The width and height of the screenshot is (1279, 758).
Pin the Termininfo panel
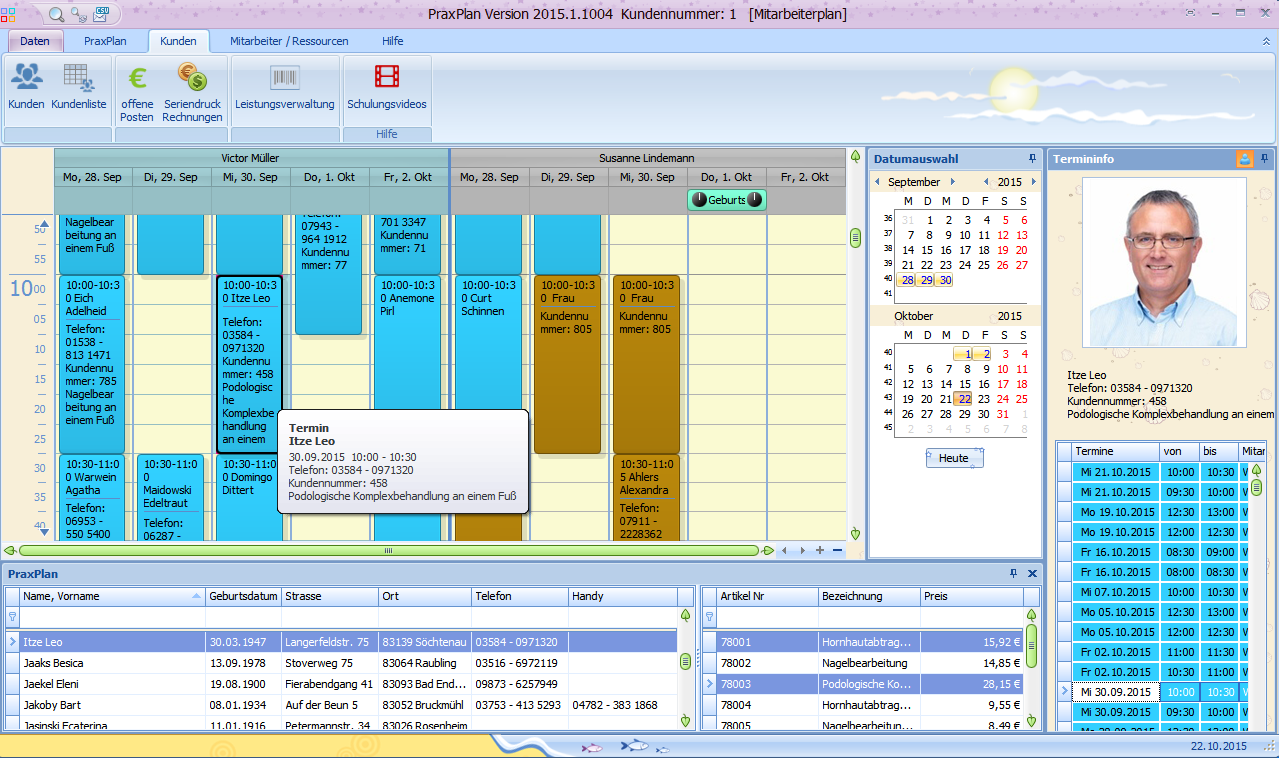point(1264,158)
